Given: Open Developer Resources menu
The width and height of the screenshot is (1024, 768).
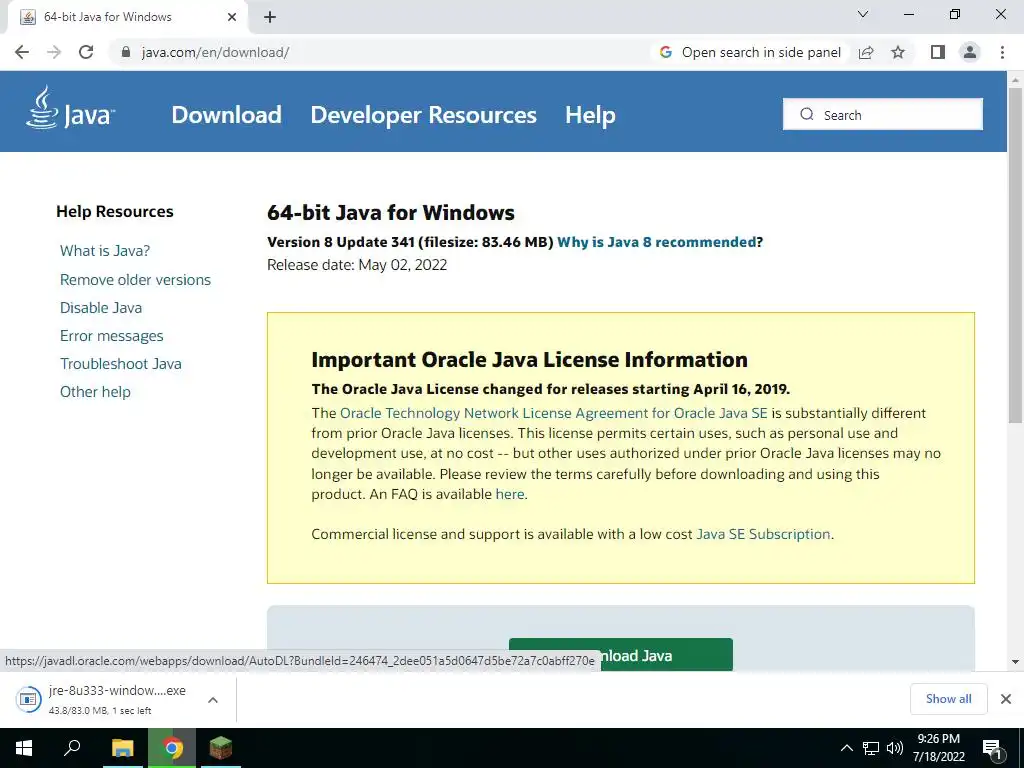Looking at the screenshot, I should [423, 115].
